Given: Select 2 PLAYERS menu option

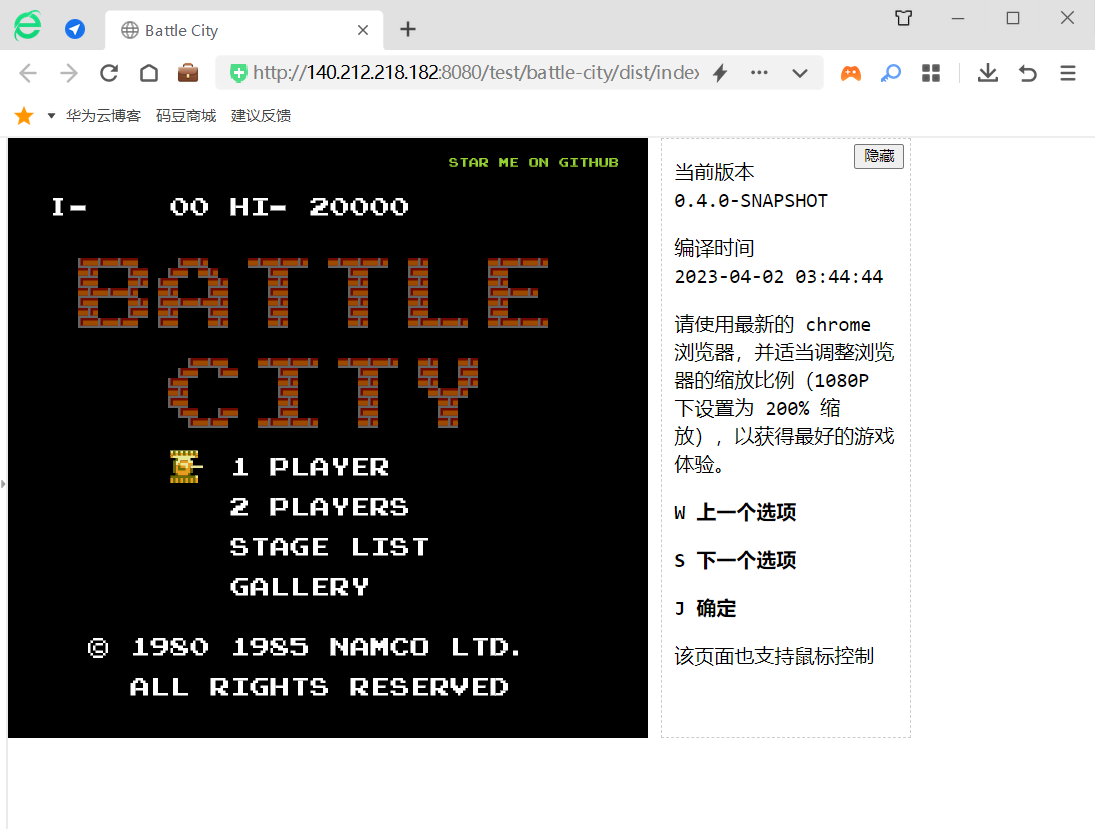Looking at the screenshot, I should point(319,507).
